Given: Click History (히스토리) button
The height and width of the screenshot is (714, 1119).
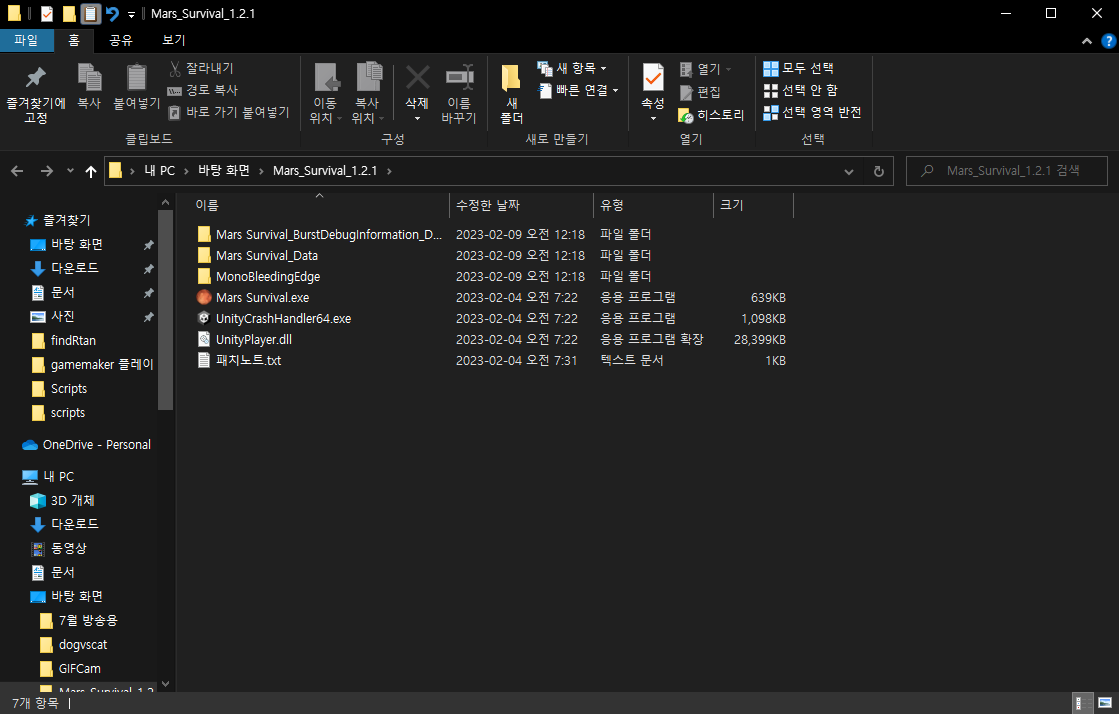Looking at the screenshot, I should coord(711,115).
